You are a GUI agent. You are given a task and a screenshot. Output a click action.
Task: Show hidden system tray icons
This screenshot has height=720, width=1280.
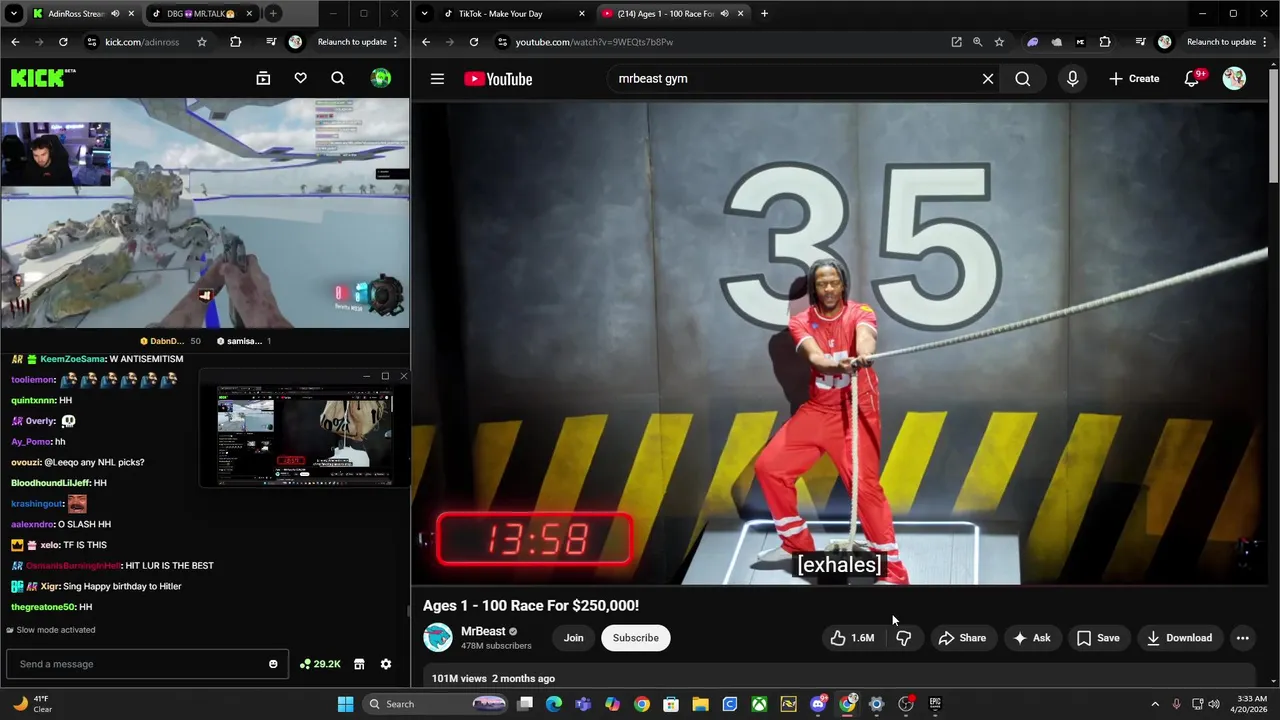coord(1155,704)
